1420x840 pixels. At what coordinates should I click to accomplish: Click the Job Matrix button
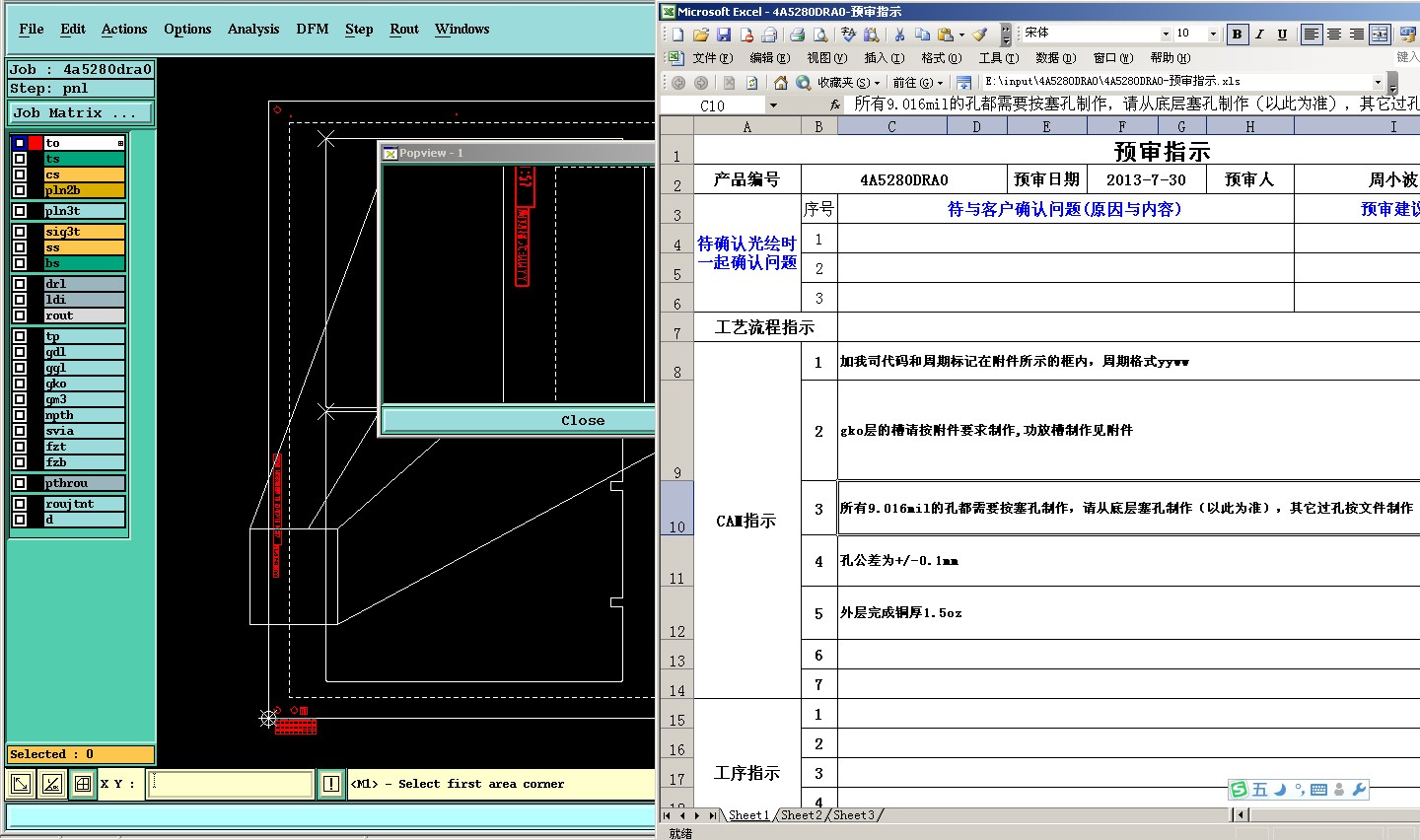coord(81,112)
